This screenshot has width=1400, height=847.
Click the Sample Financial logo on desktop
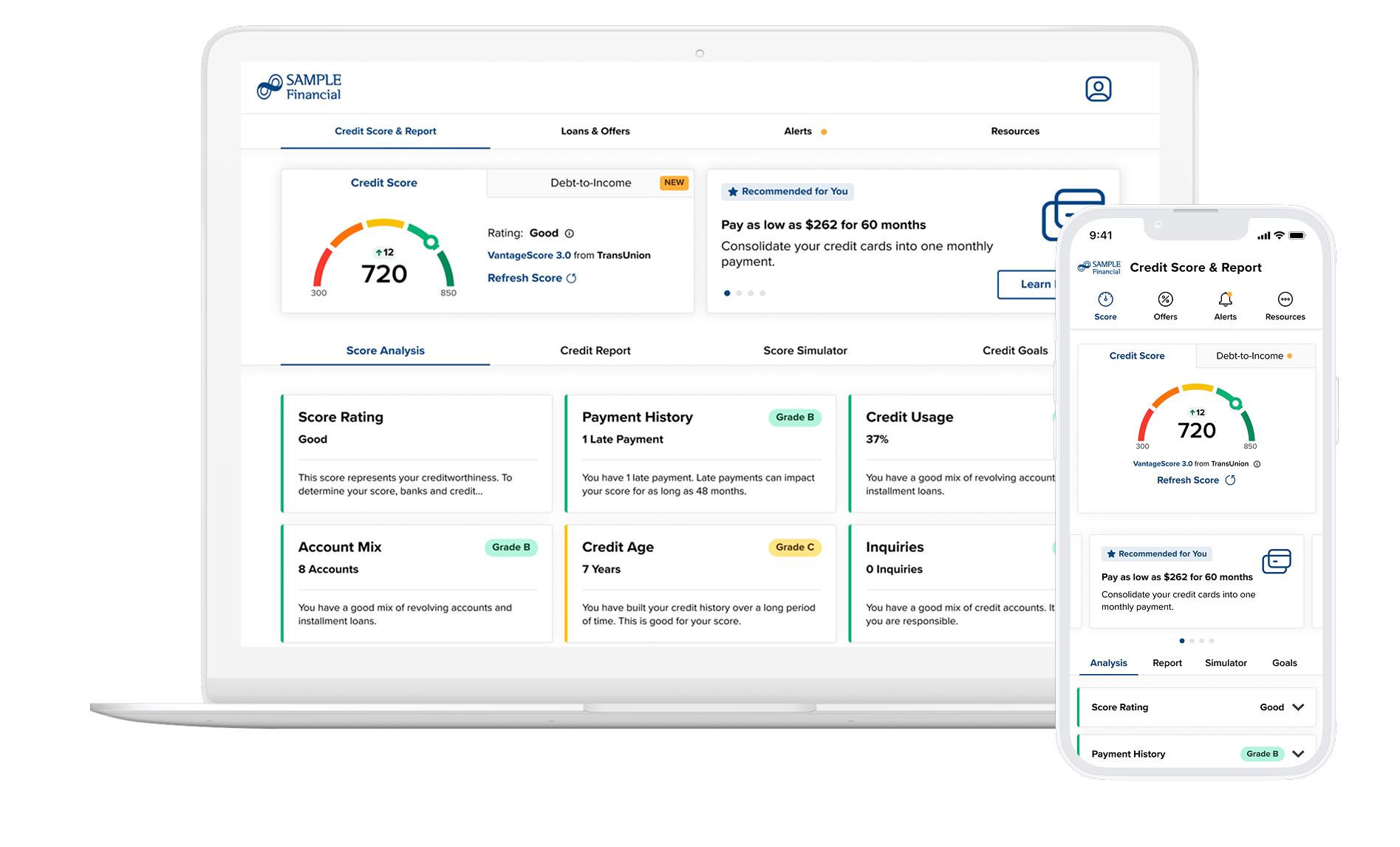click(299, 87)
